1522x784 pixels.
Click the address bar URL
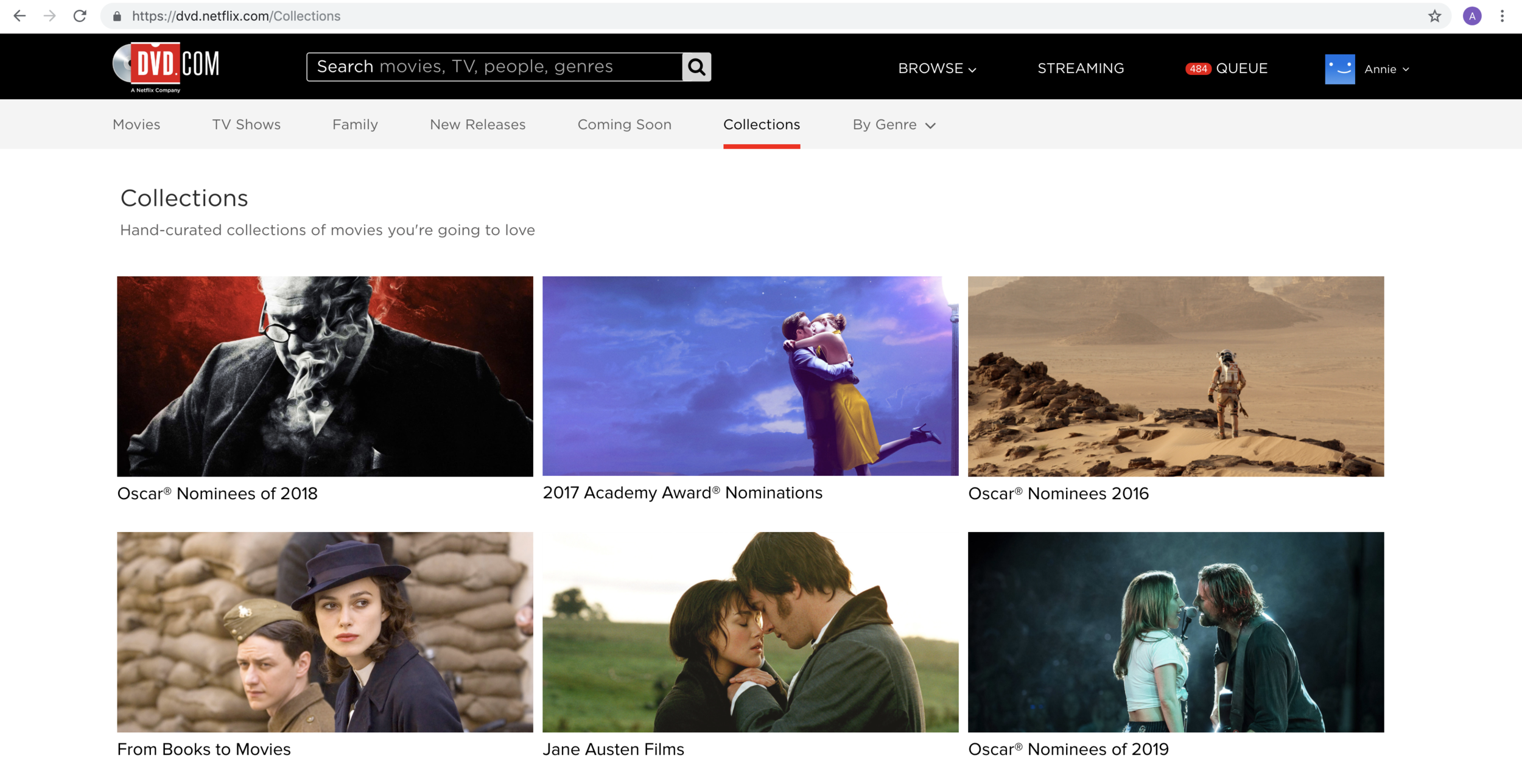(x=236, y=16)
